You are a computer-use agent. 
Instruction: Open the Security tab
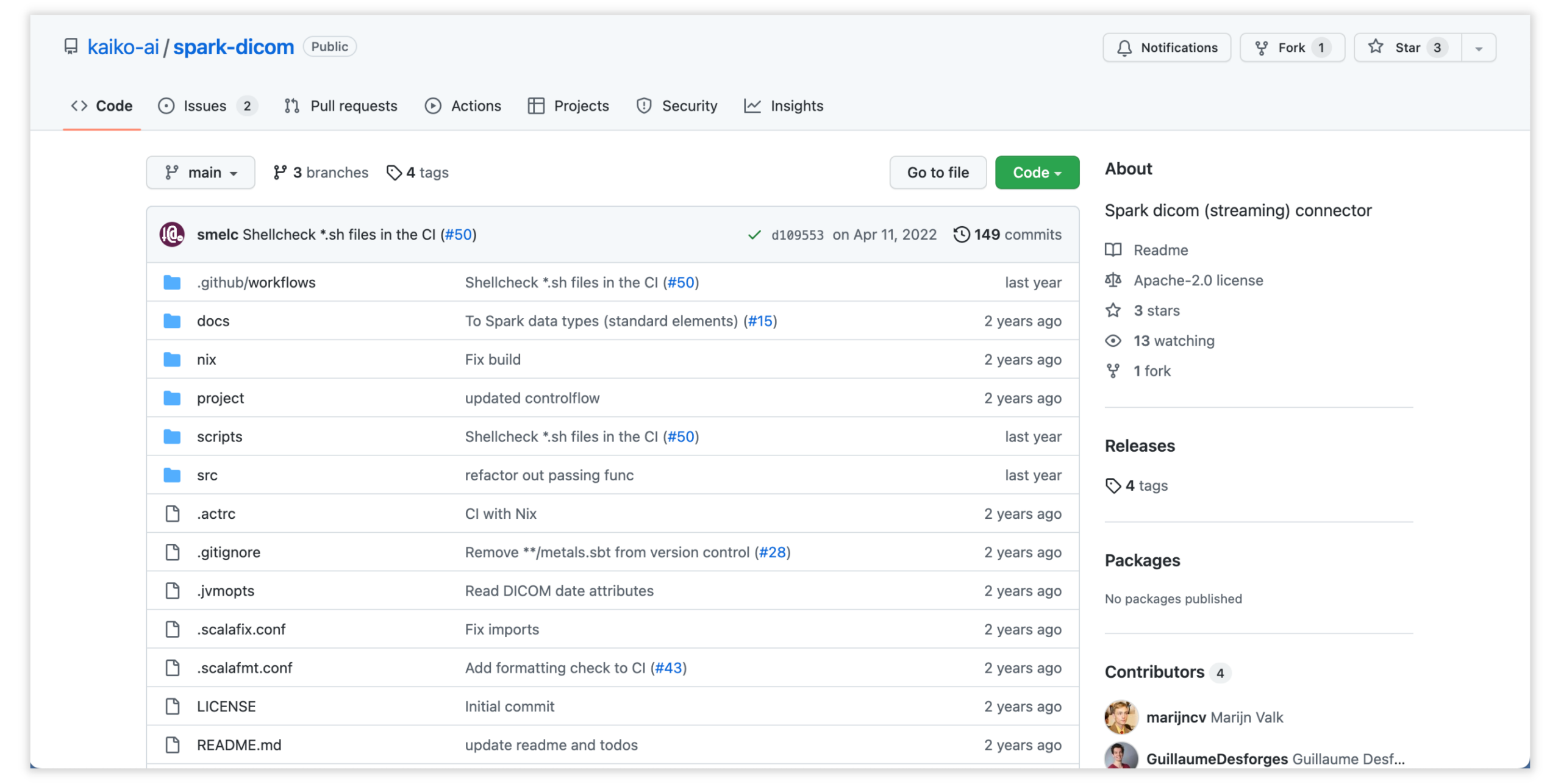(676, 105)
